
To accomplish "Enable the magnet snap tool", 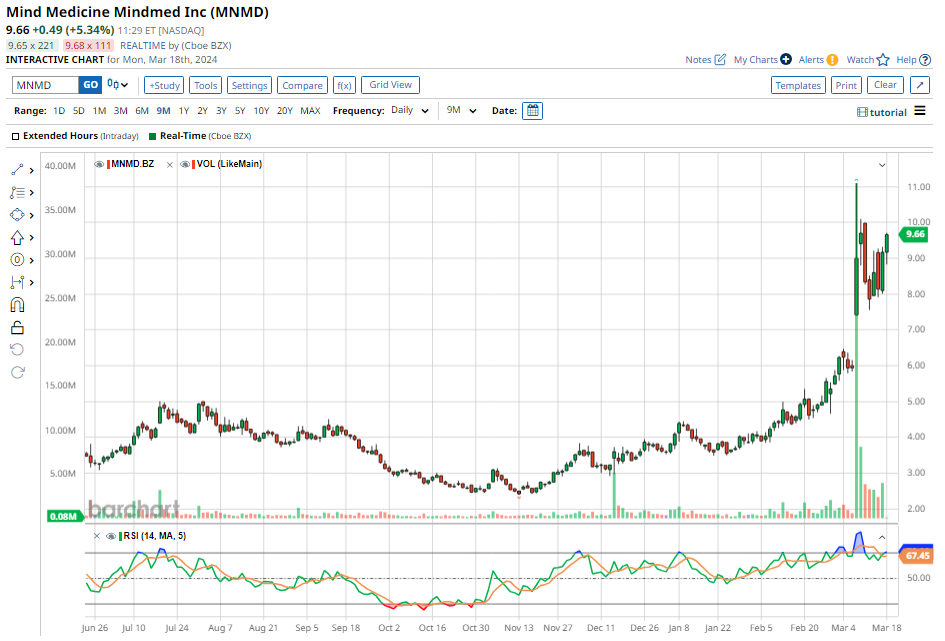I will 17,305.
